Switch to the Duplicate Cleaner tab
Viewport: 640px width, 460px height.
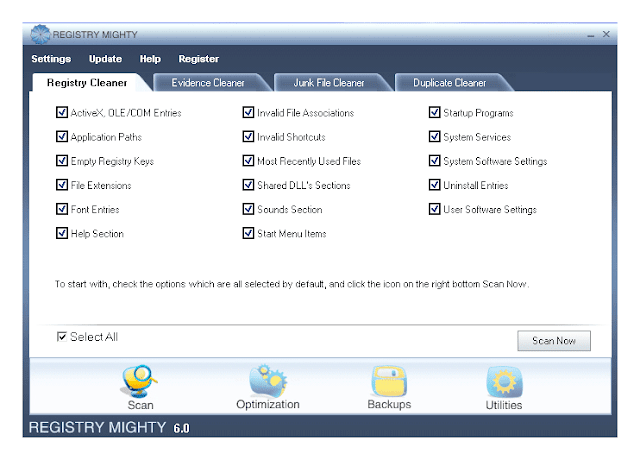(450, 83)
